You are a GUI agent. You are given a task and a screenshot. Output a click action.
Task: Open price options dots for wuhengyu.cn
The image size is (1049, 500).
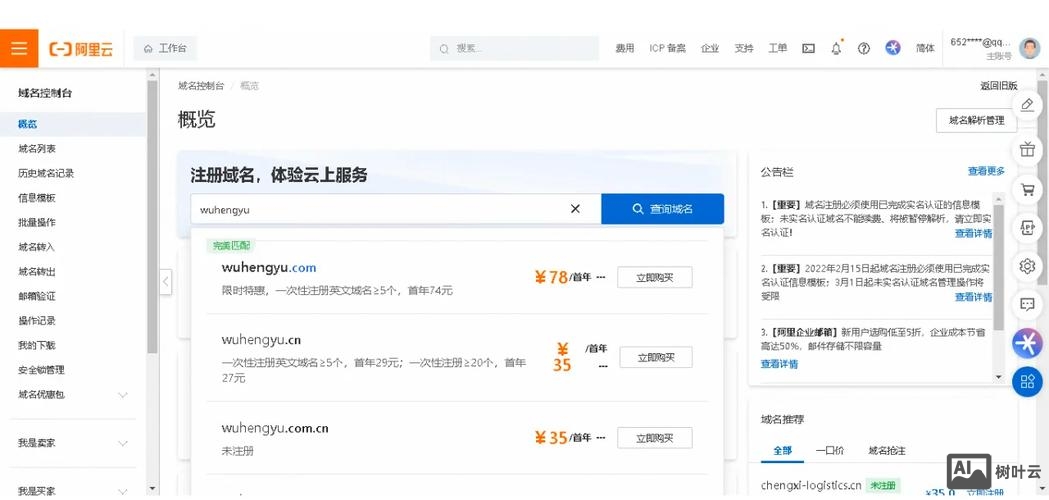[603, 366]
